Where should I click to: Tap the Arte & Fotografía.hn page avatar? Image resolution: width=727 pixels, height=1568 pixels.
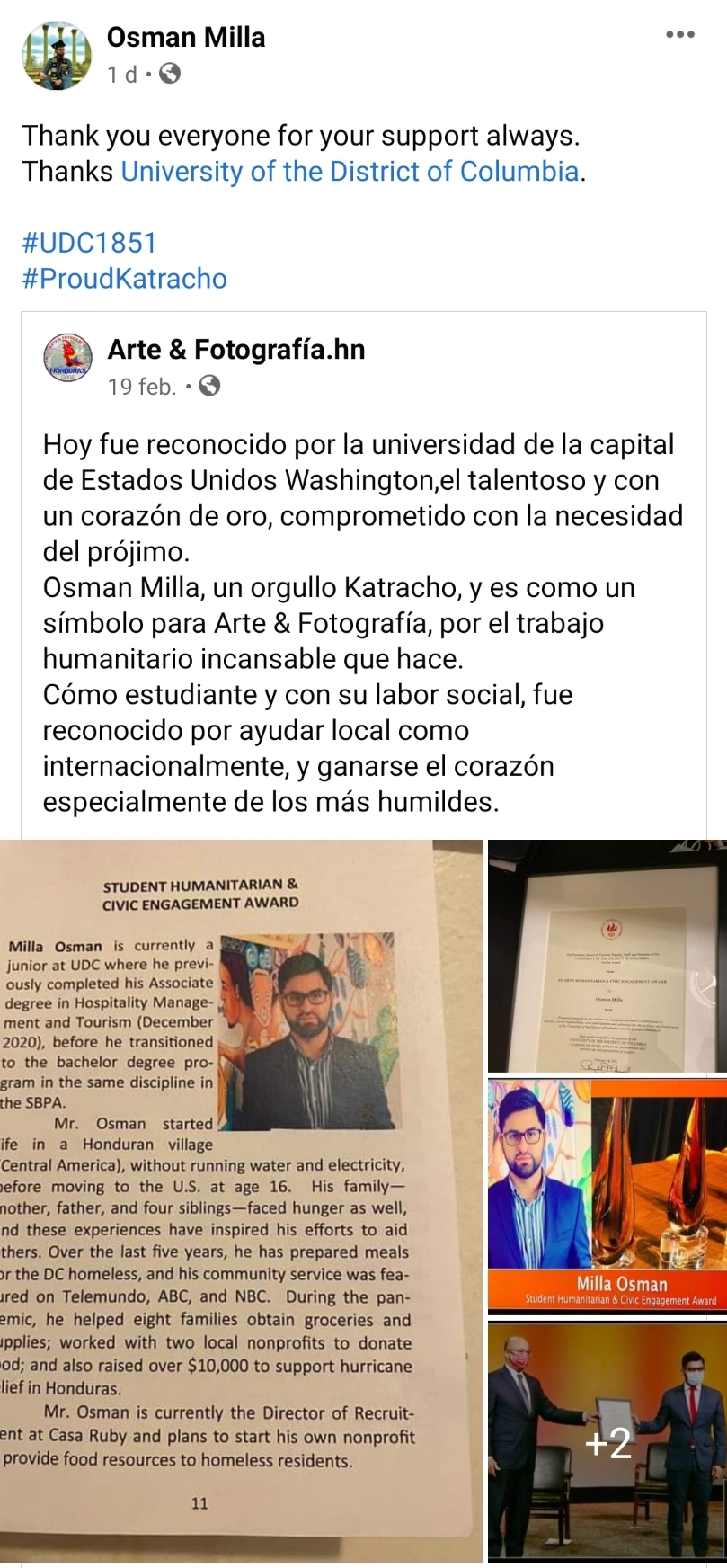coord(68,357)
